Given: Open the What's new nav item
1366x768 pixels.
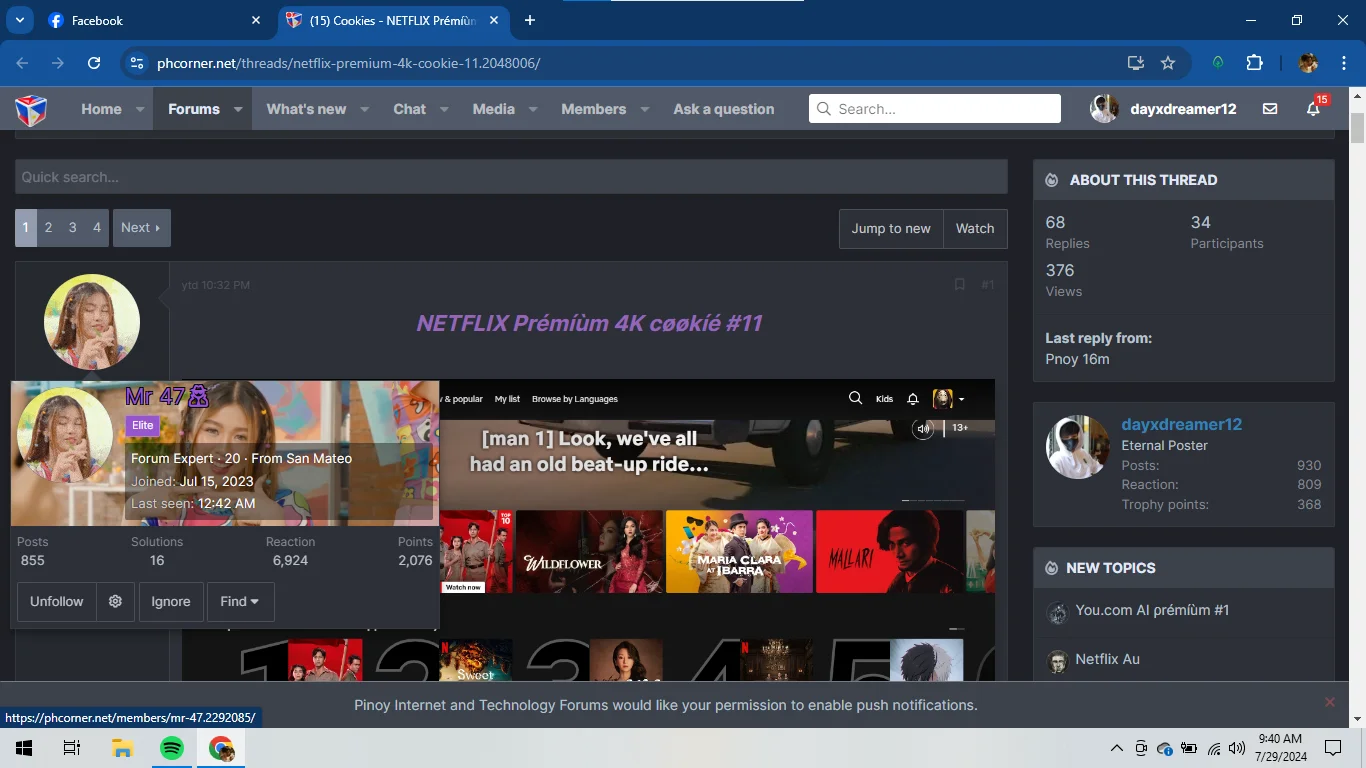Looking at the screenshot, I should (x=306, y=109).
